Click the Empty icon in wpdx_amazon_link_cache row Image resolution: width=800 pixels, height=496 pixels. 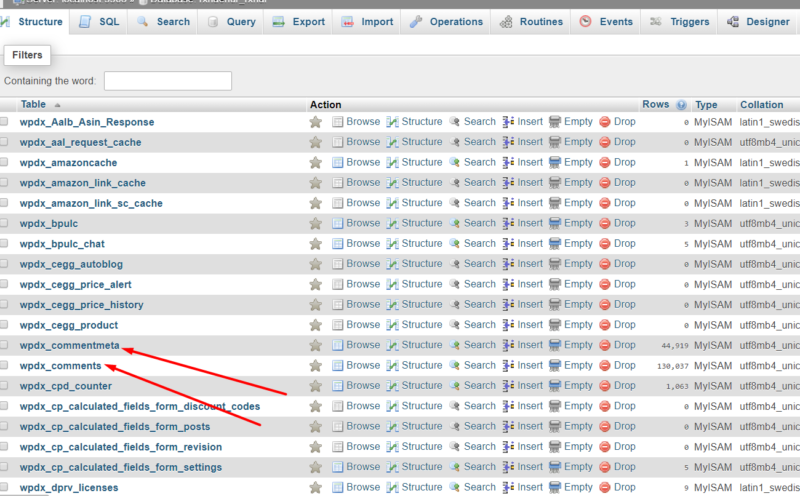pos(555,183)
